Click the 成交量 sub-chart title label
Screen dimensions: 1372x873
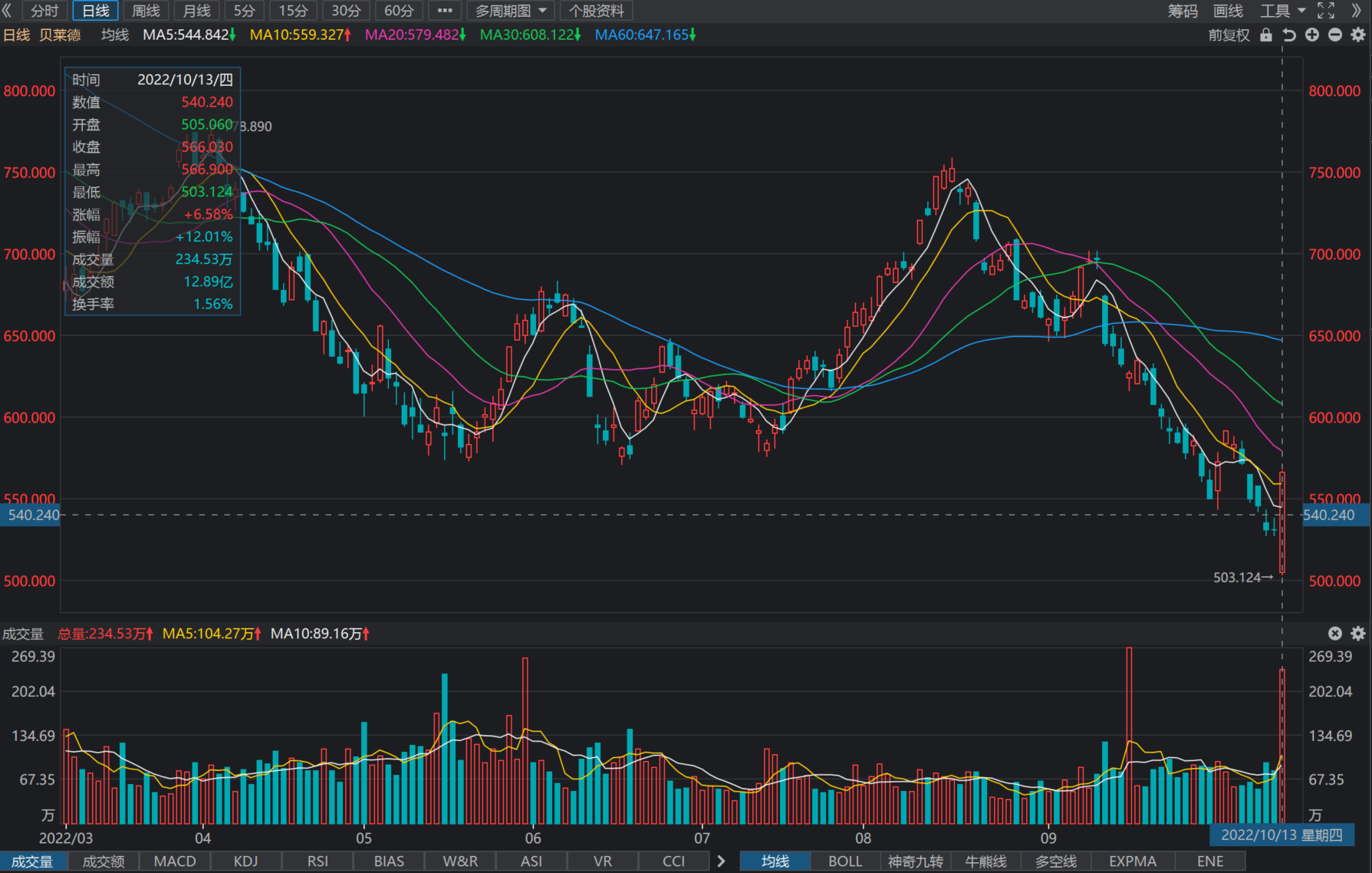click(x=23, y=634)
